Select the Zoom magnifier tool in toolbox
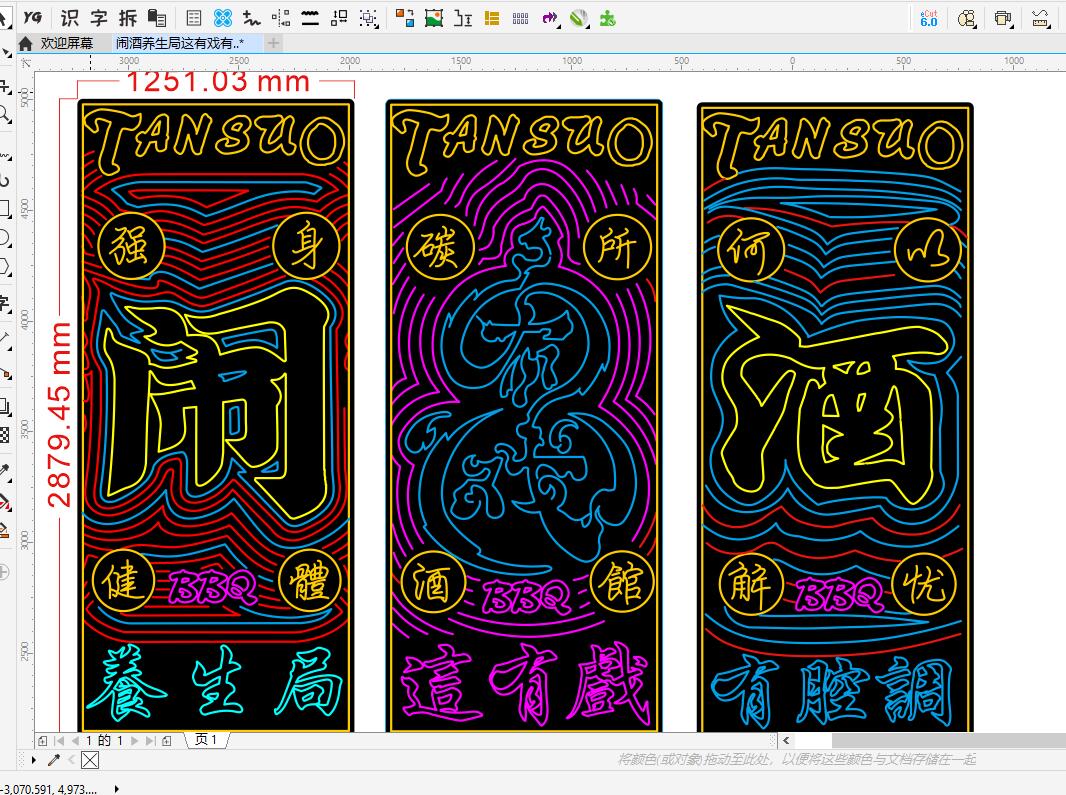This screenshot has height=795, width=1066. (x=4, y=114)
